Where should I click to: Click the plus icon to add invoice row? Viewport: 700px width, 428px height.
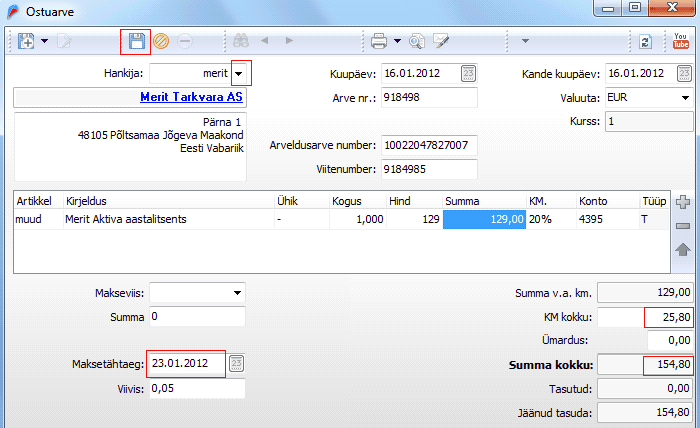click(684, 203)
